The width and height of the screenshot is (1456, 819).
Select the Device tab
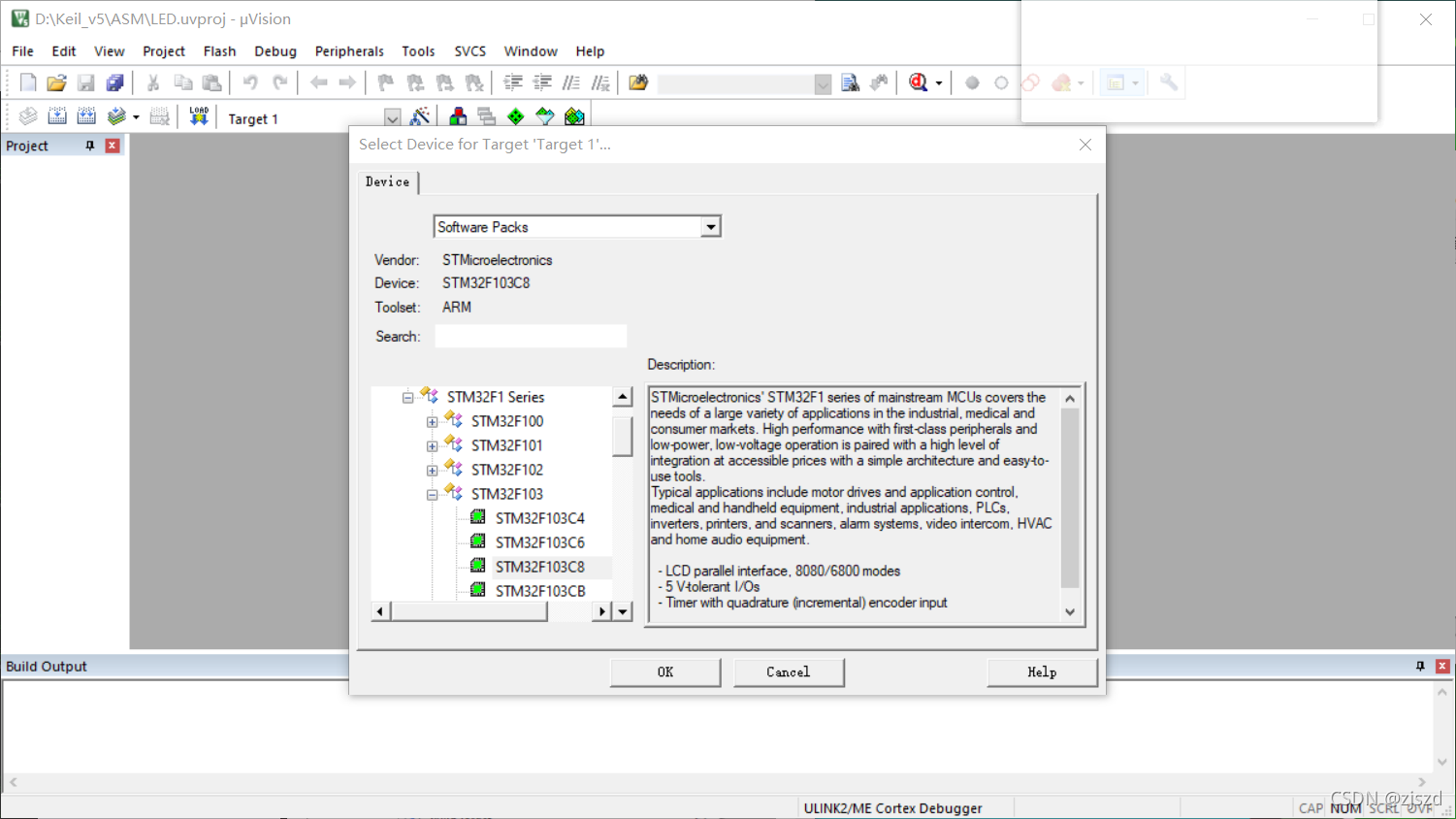(388, 181)
